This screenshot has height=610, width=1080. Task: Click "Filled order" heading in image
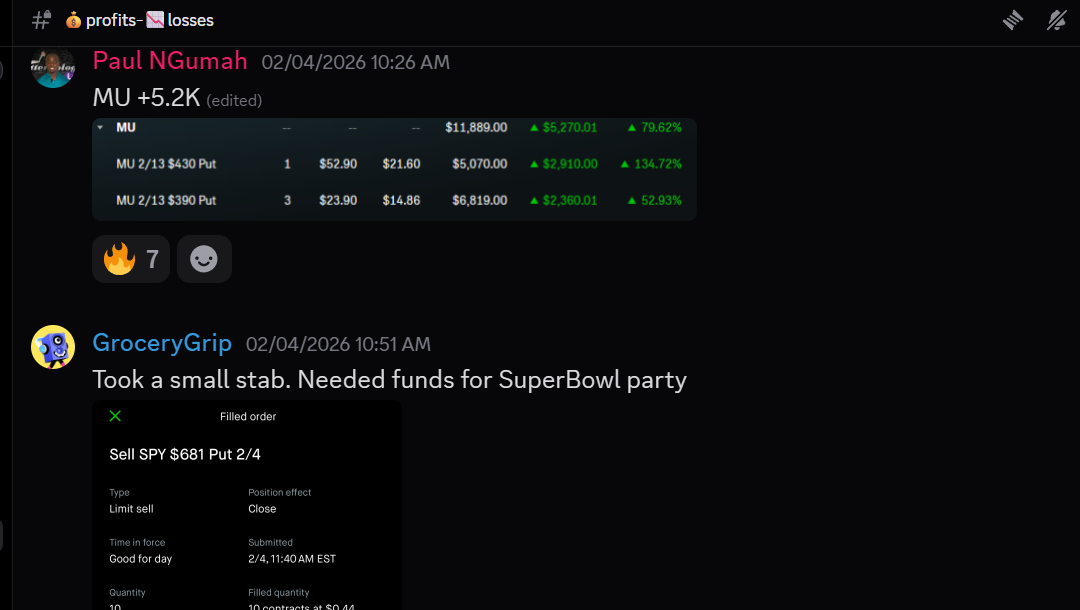tap(248, 417)
